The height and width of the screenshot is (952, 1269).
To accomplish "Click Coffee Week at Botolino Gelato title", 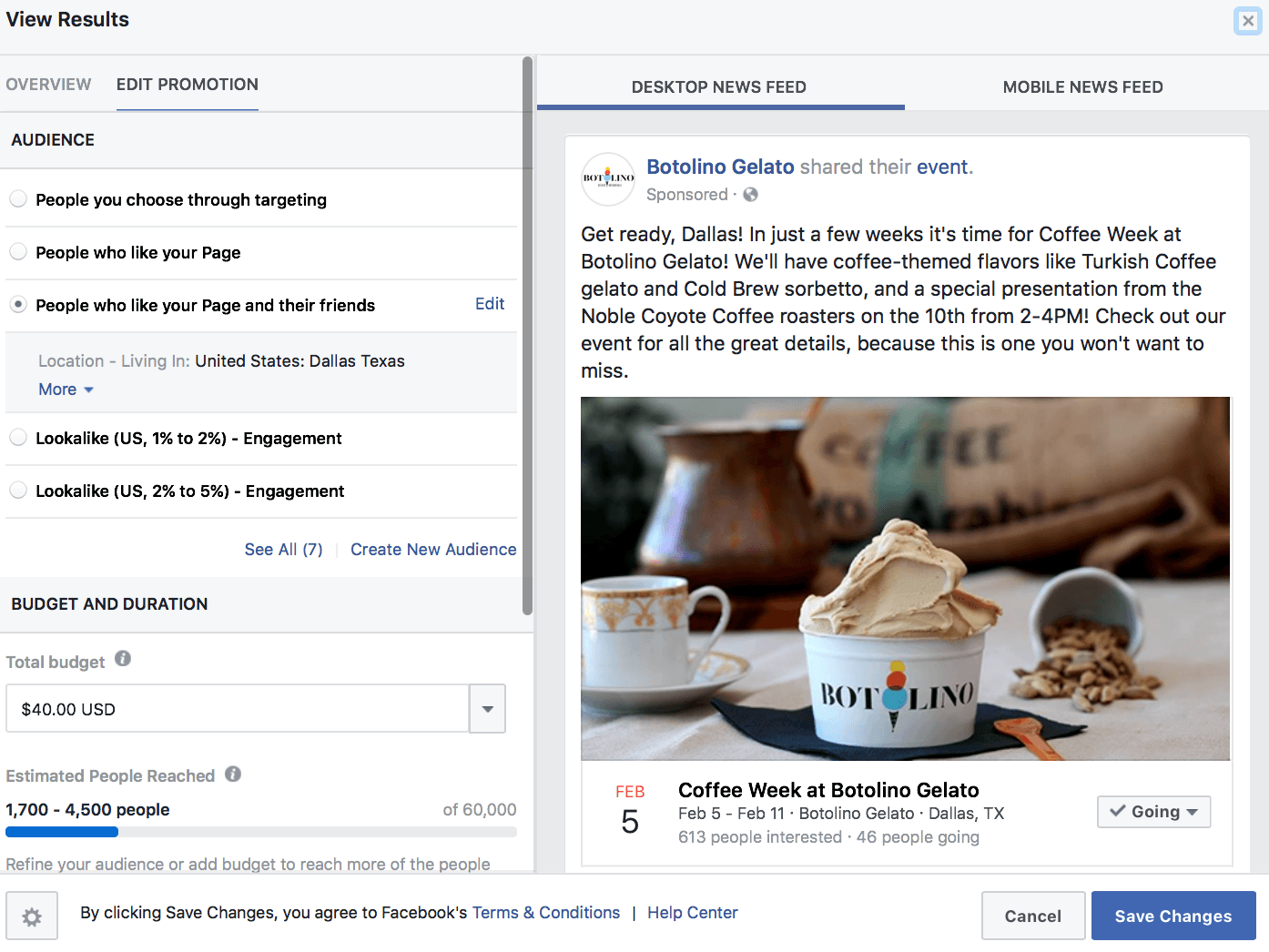I will point(828,790).
